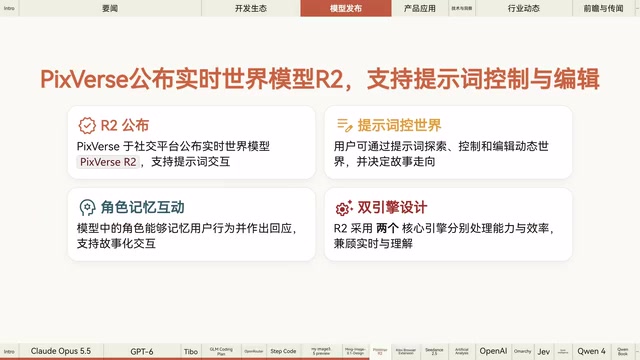Click the text 并决定故事走向
The image size is (640, 360).
pos(396,162)
